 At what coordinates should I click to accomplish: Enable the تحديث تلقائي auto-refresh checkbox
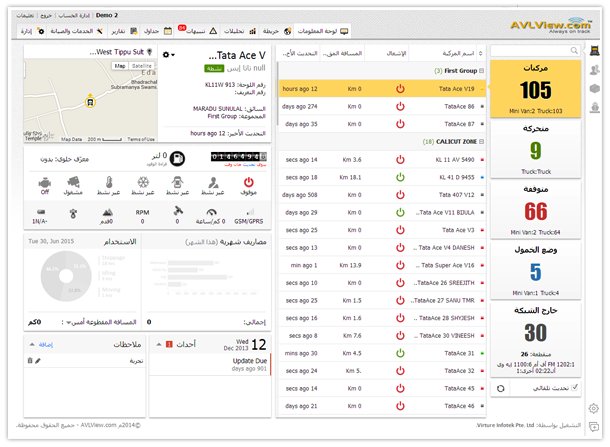[x=575, y=387]
